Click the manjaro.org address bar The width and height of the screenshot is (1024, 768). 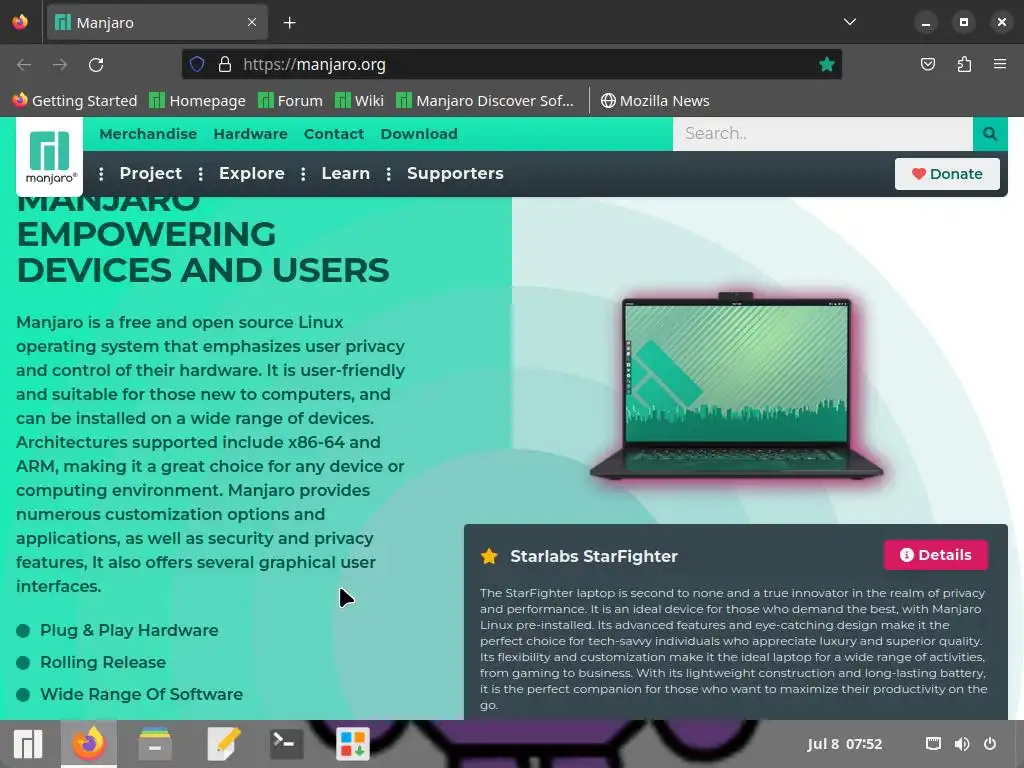pos(511,64)
